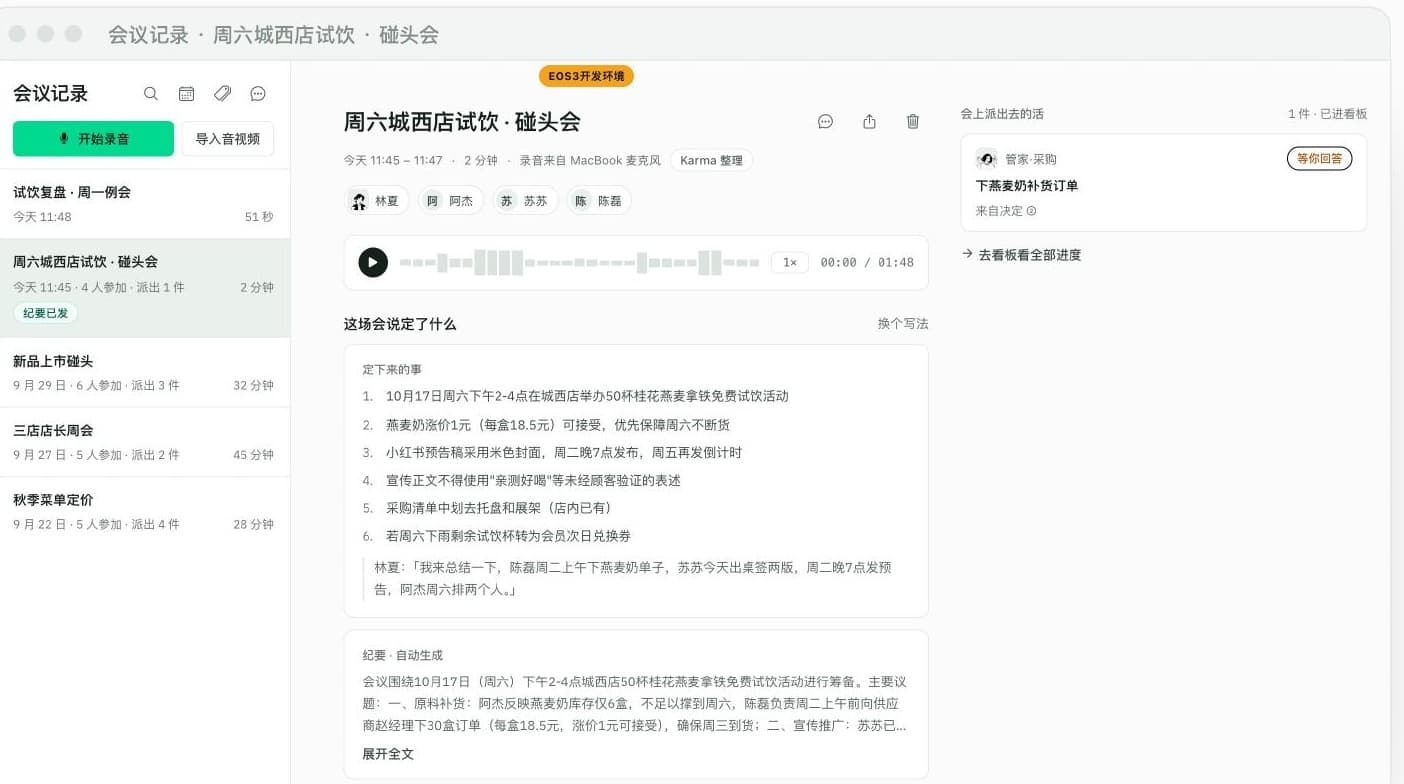1404x784 pixels.
Task: Click the Karma 整理 tag
Action: coord(711,160)
